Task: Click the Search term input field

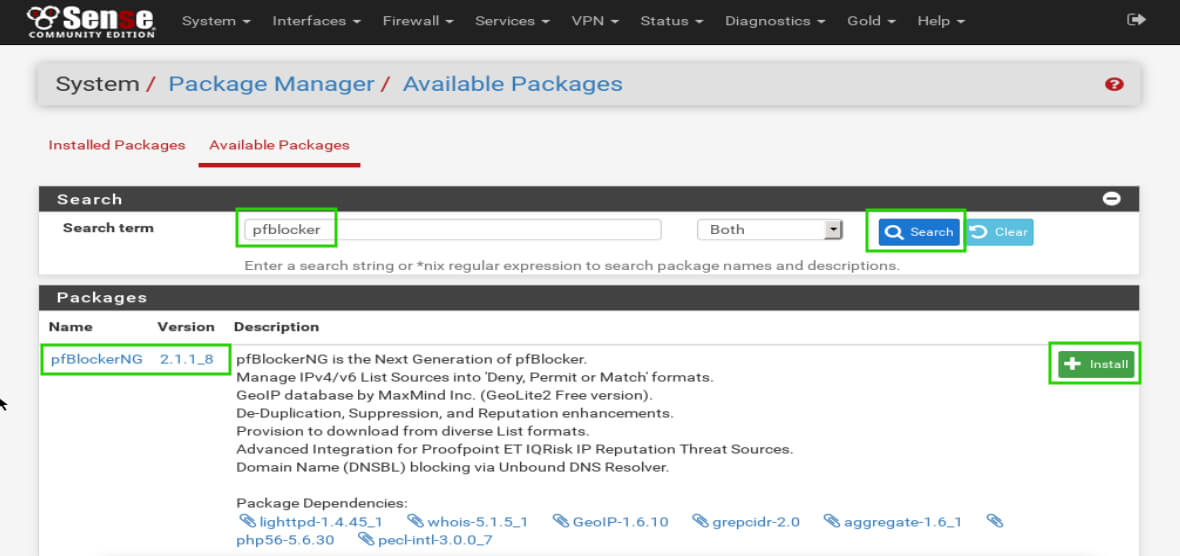Action: click(x=450, y=230)
